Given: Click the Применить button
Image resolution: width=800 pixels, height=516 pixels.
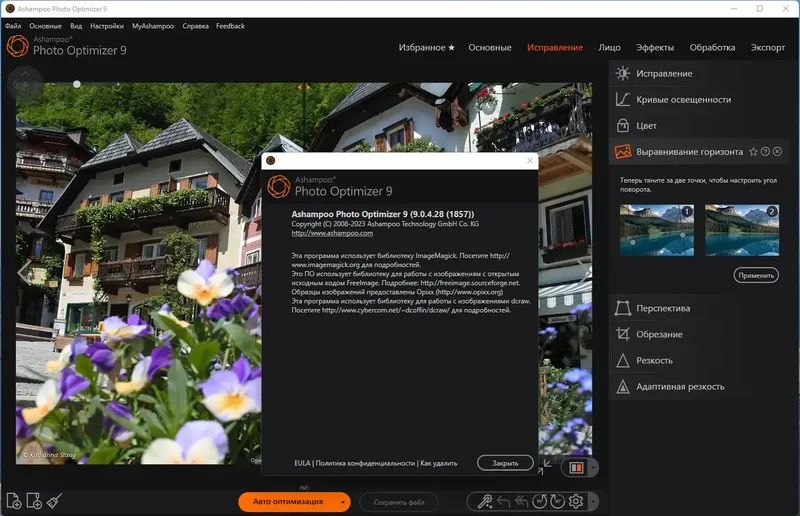Looking at the screenshot, I should click(x=756, y=275).
